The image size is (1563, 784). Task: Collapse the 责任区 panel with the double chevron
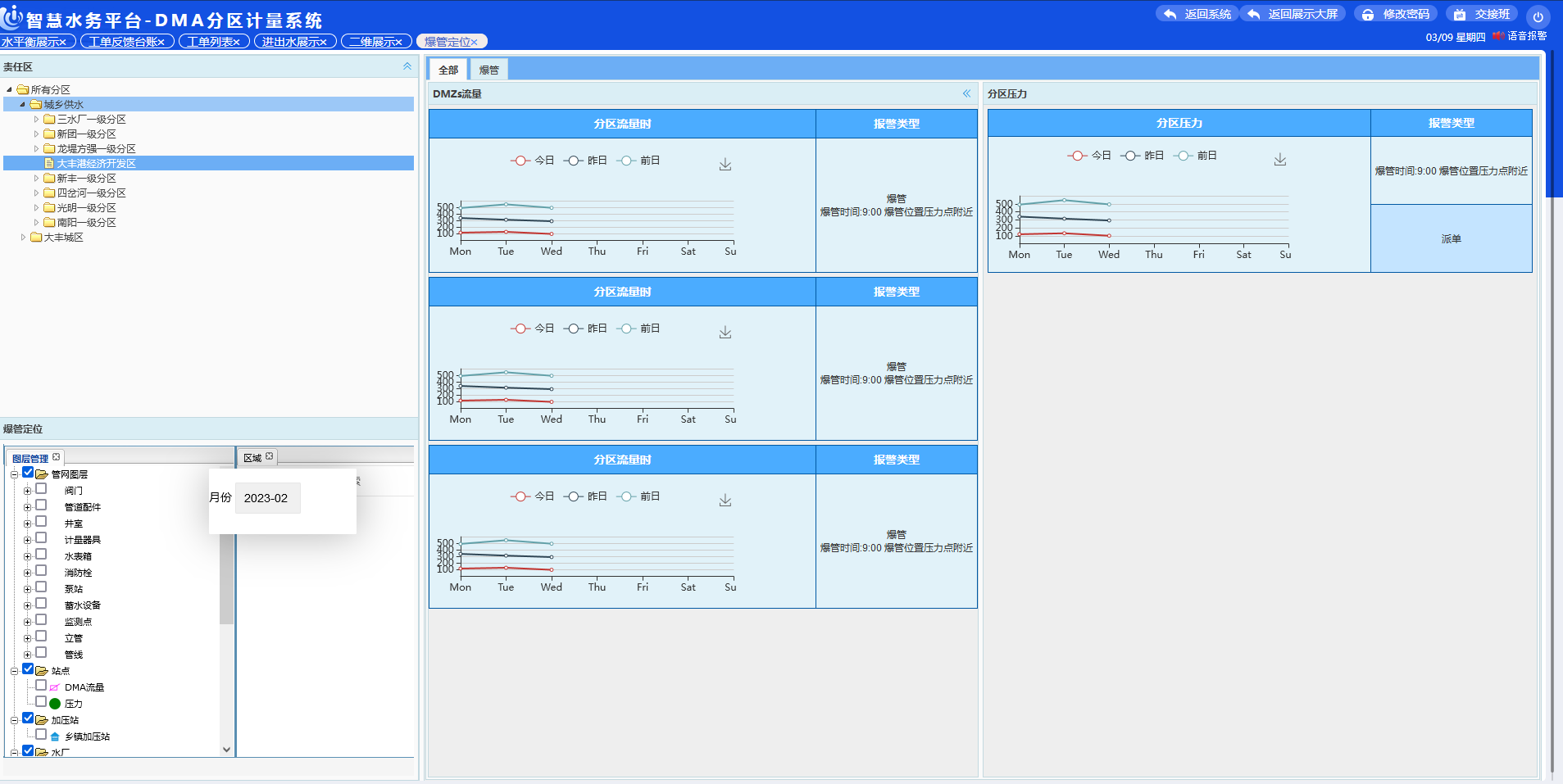point(406,66)
